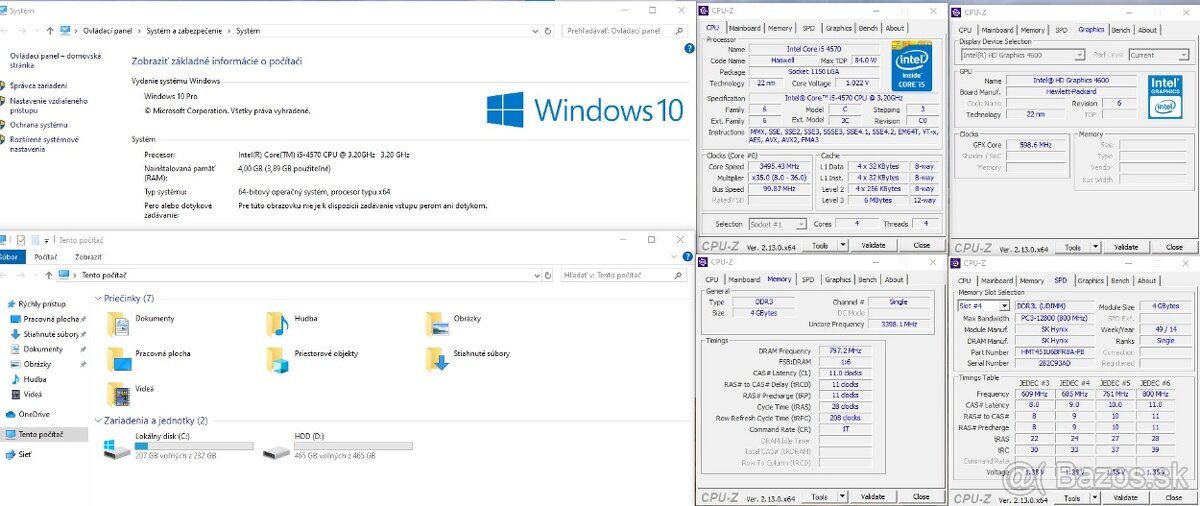Open the Obrázky folder icon in Priečinky
The width and height of the screenshot is (1200, 506).
[x=436, y=323]
